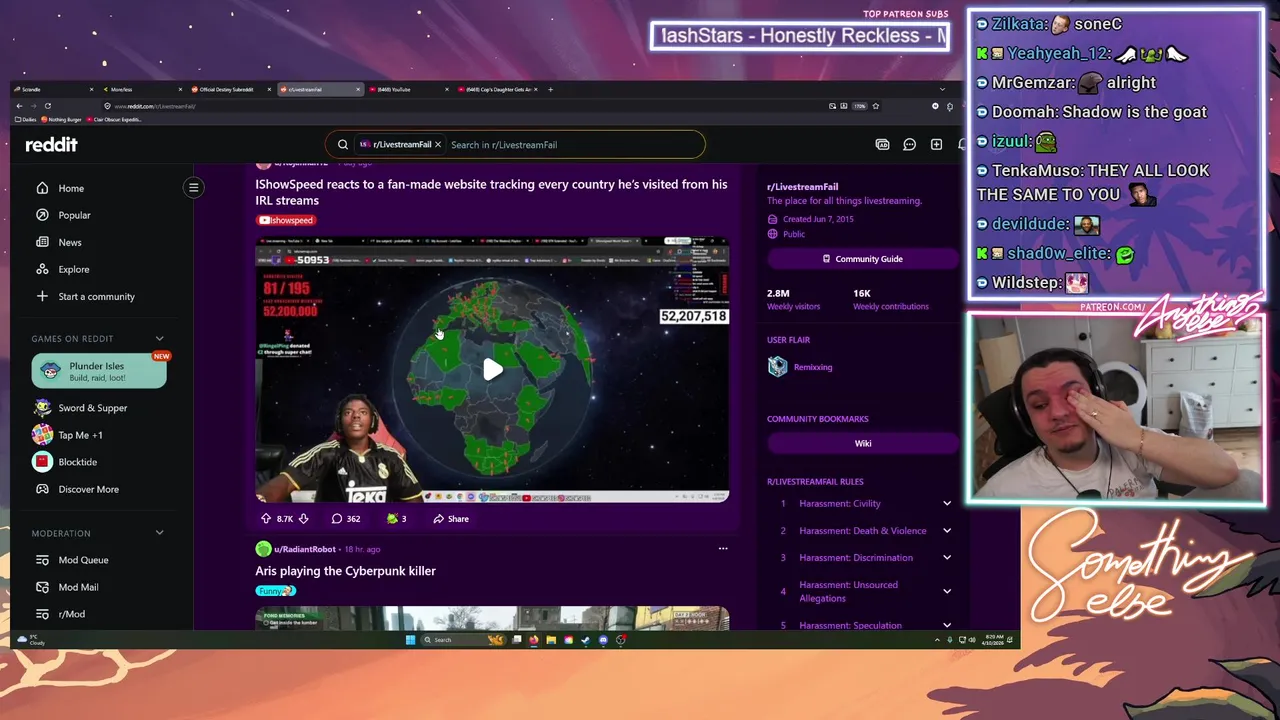Click the Remixxing user flair

(x=812, y=367)
